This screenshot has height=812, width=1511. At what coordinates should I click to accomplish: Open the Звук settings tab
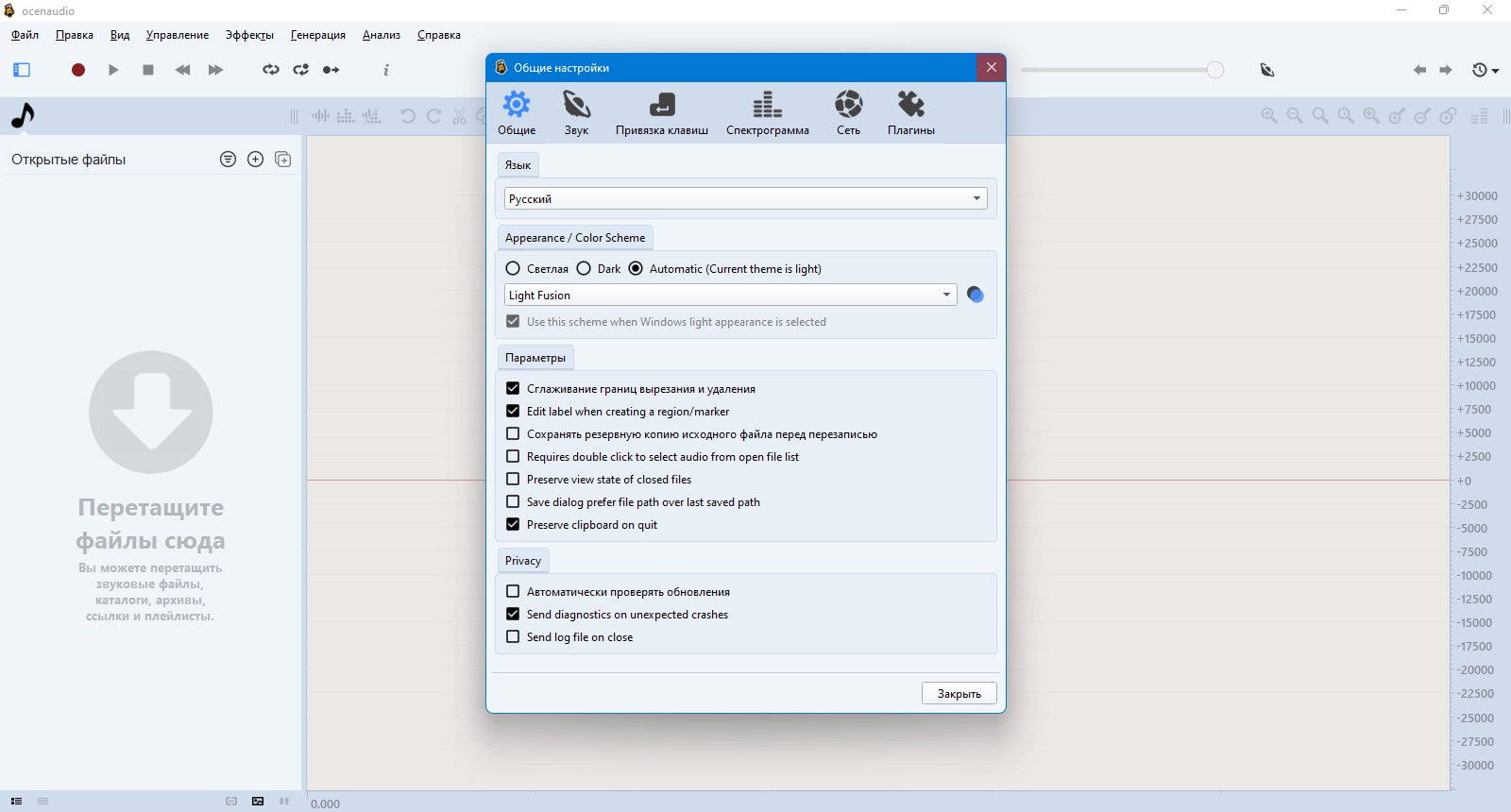(576, 112)
